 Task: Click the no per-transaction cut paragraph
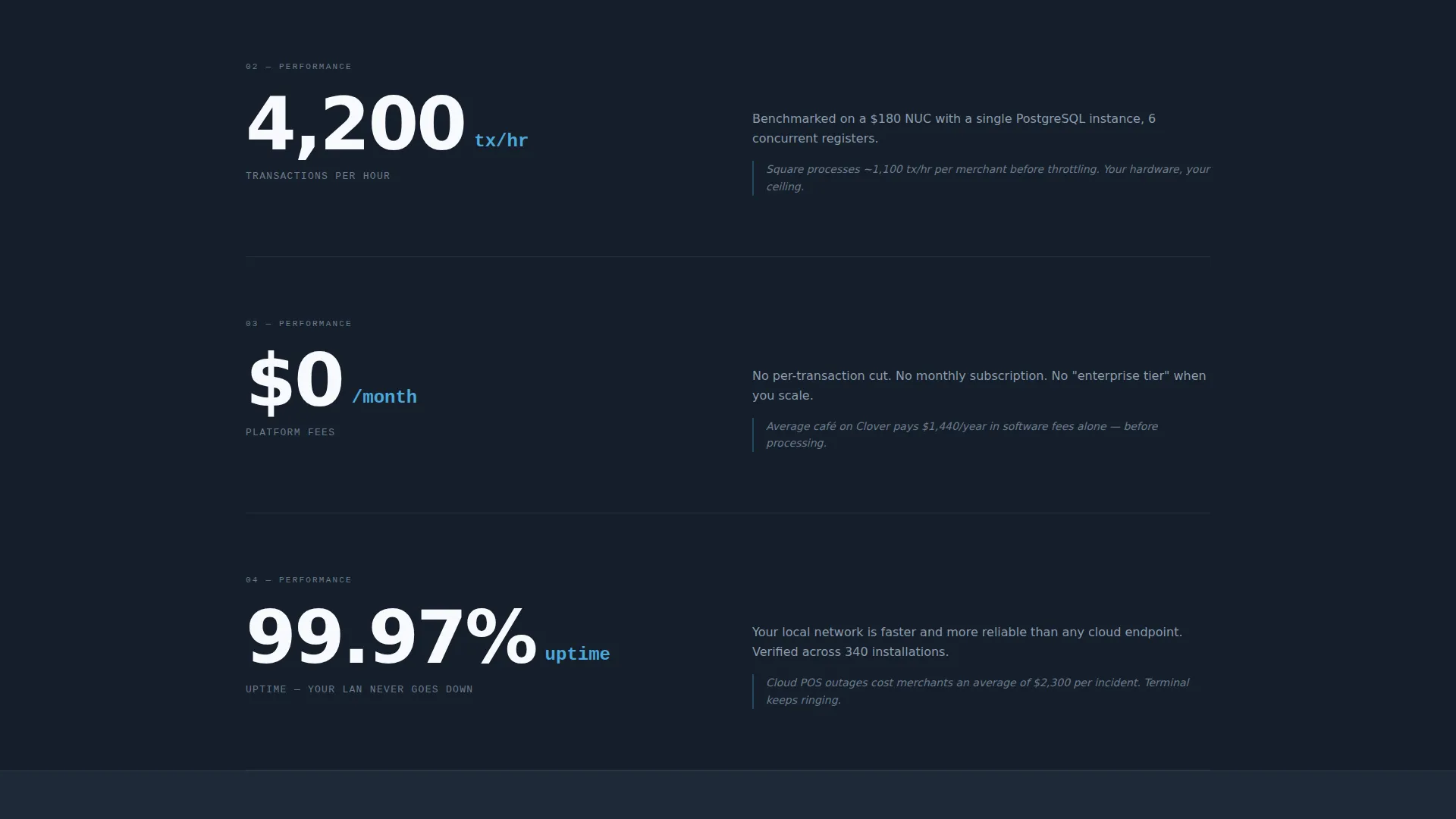979,385
